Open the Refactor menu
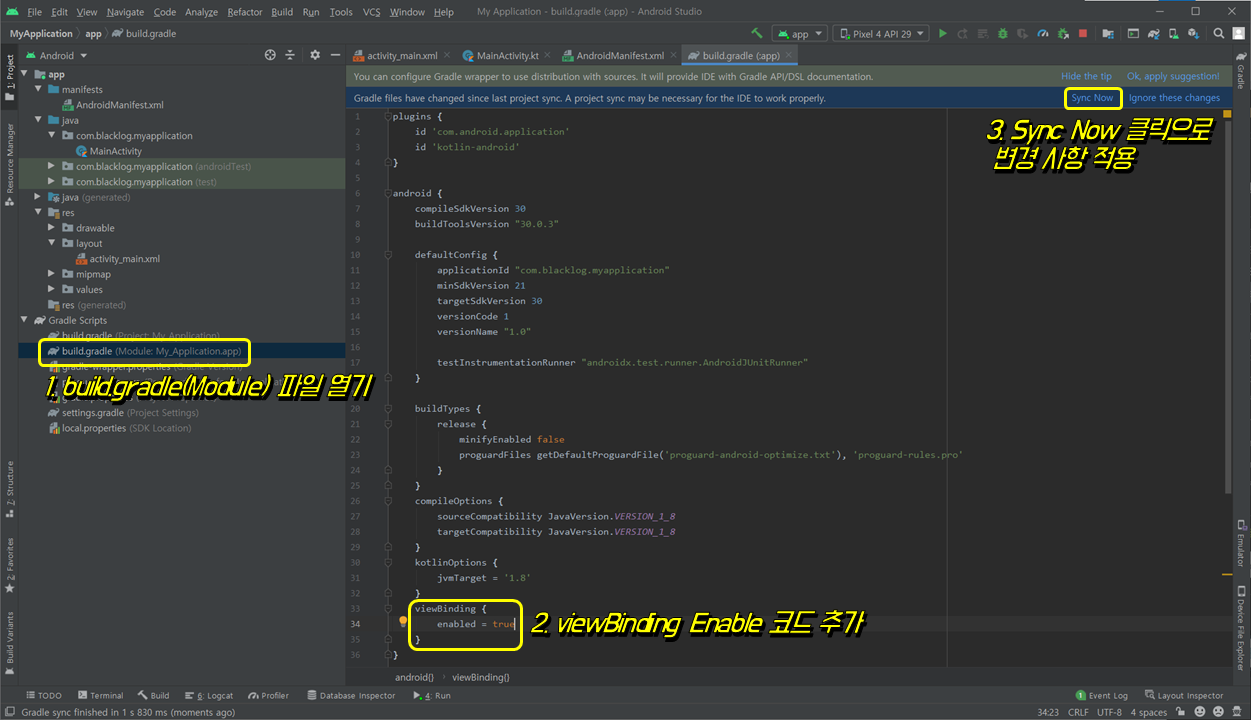The image size is (1251, 720). pos(244,12)
